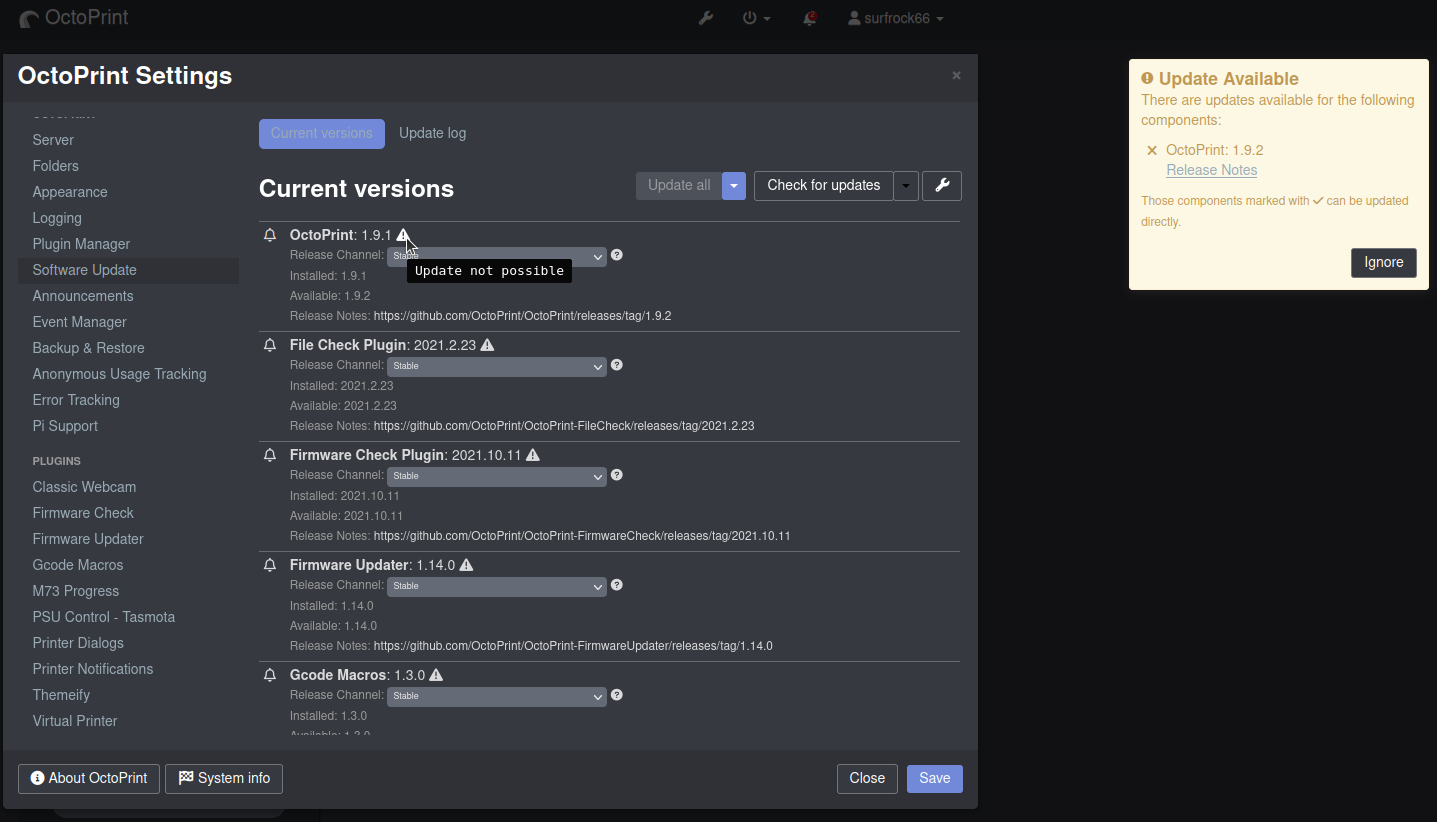View notifications via the bell icon in navbar
1437x822 pixels.
coord(808,18)
